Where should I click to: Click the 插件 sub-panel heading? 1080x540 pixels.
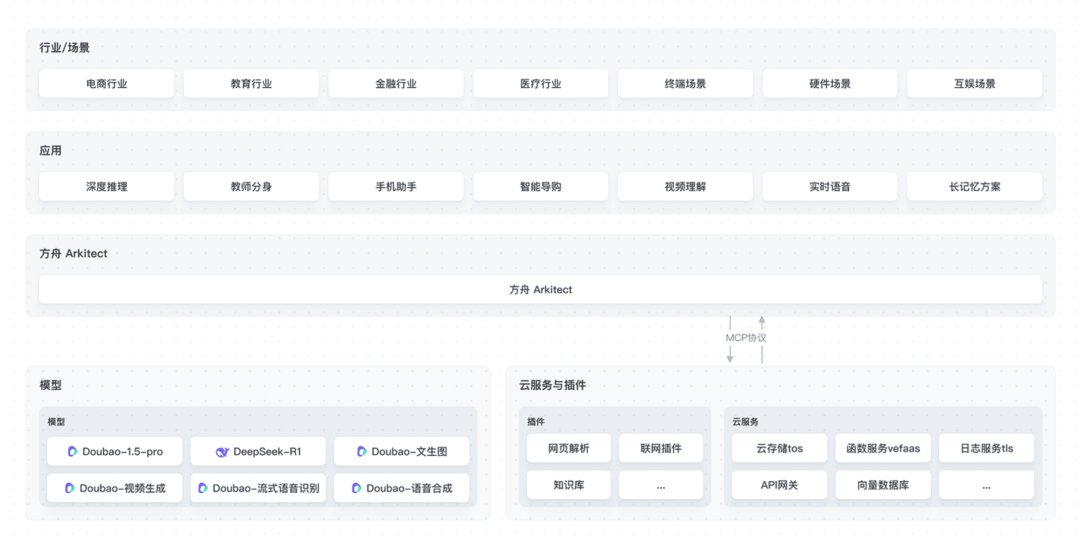tap(535, 422)
